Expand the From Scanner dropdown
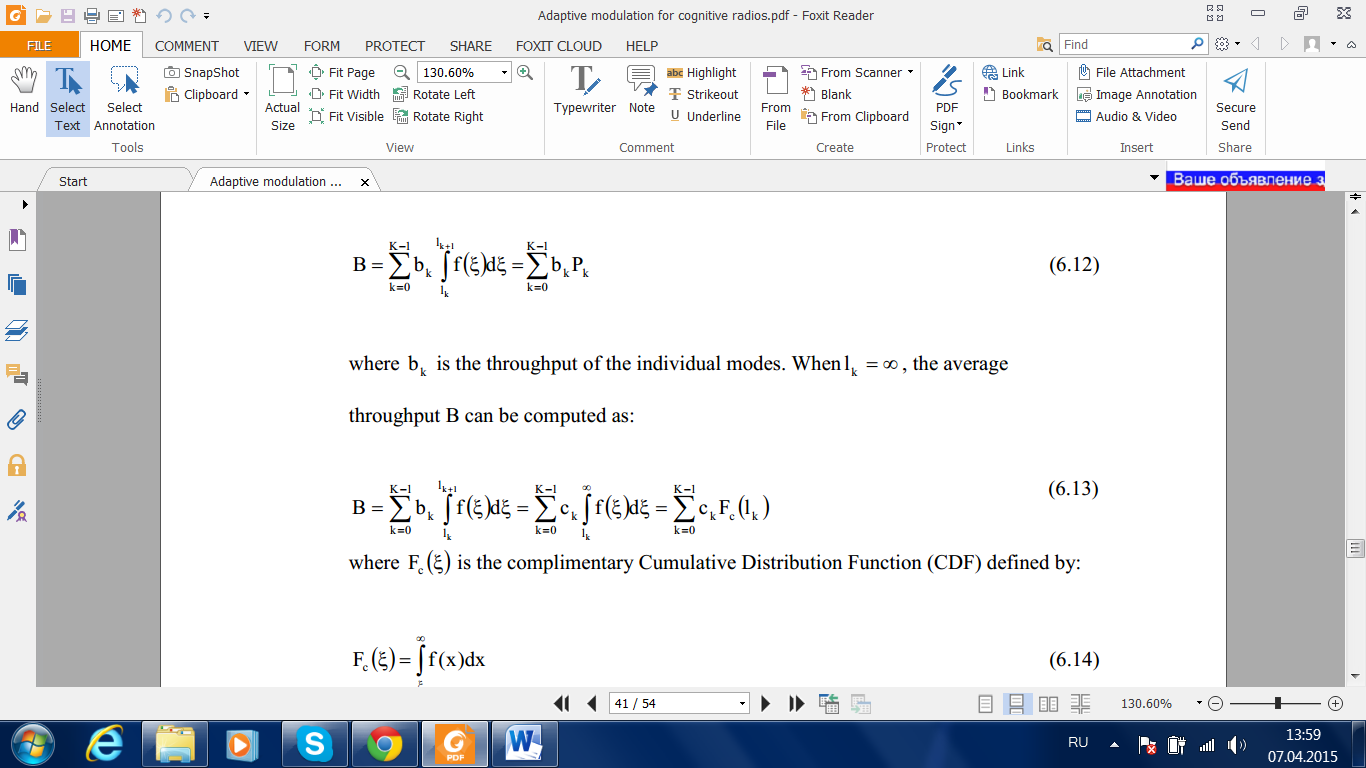This screenshot has height=768, width=1366. click(910, 72)
